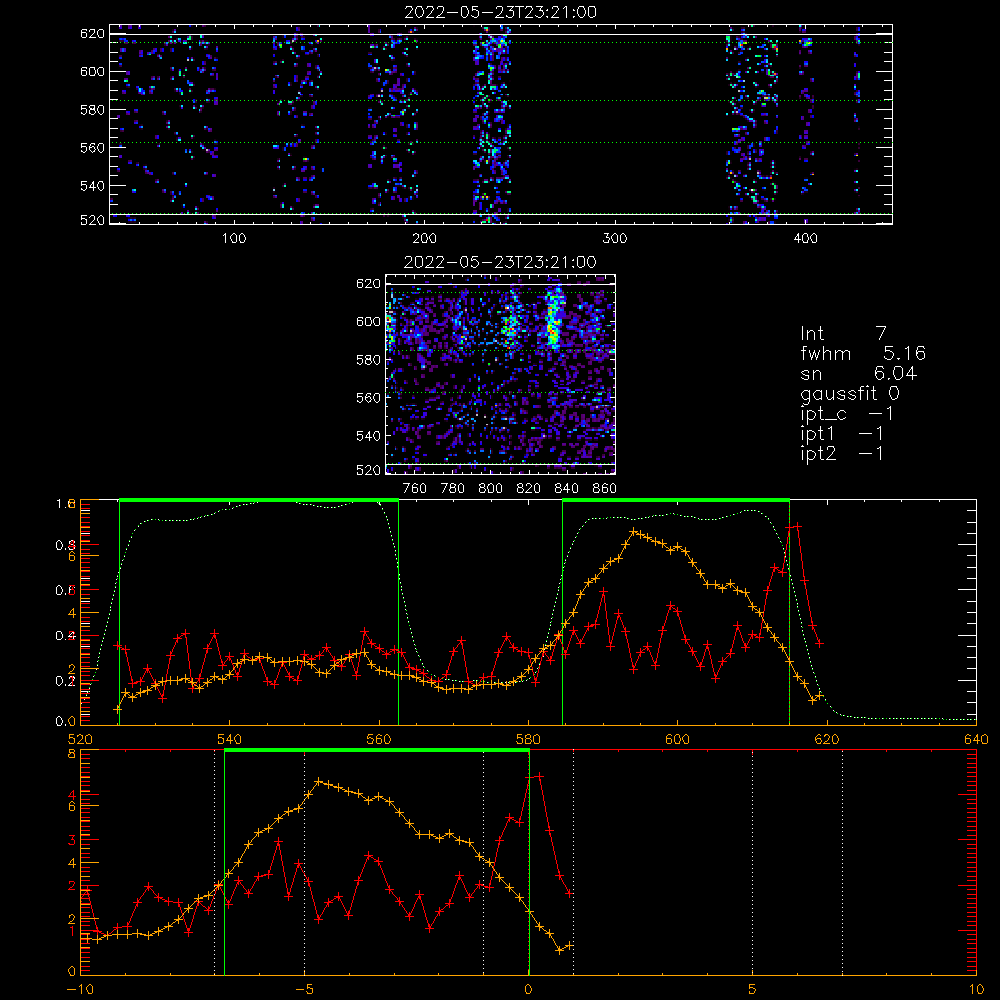Click the "ipt1 -1" readout line
Viewport: 1000px width, 1000px height.
click(842, 434)
